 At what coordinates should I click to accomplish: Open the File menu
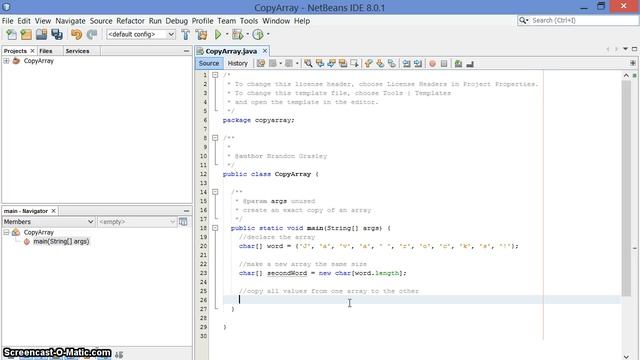7,21
